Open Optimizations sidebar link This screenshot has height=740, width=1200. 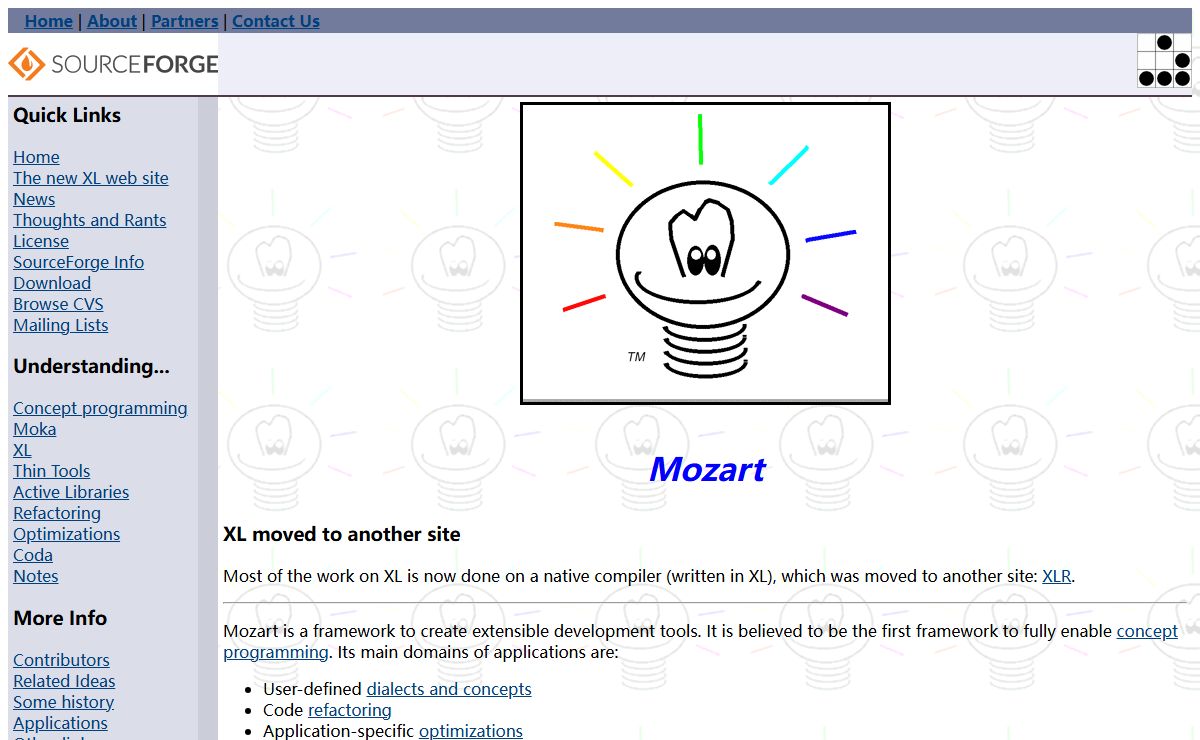pyautogui.click(x=67, y=534)
